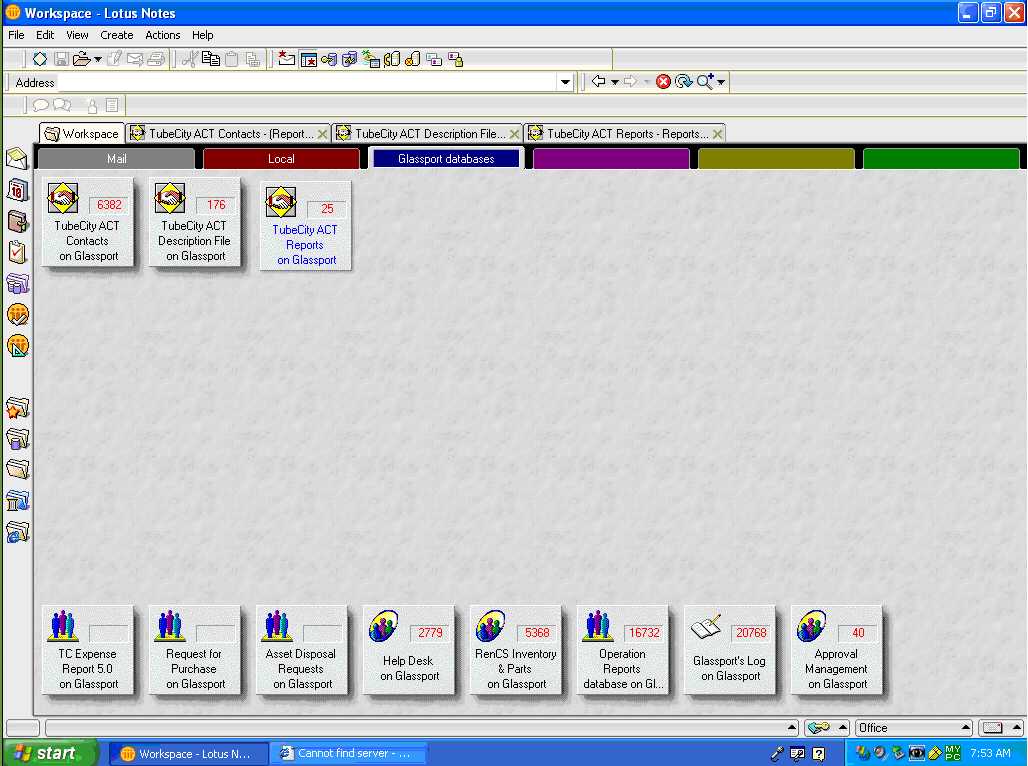This screenshot has height=766, width=1028.
Task: Click the Copy icon in the toolbar
Action: click(x=210, y=60)
